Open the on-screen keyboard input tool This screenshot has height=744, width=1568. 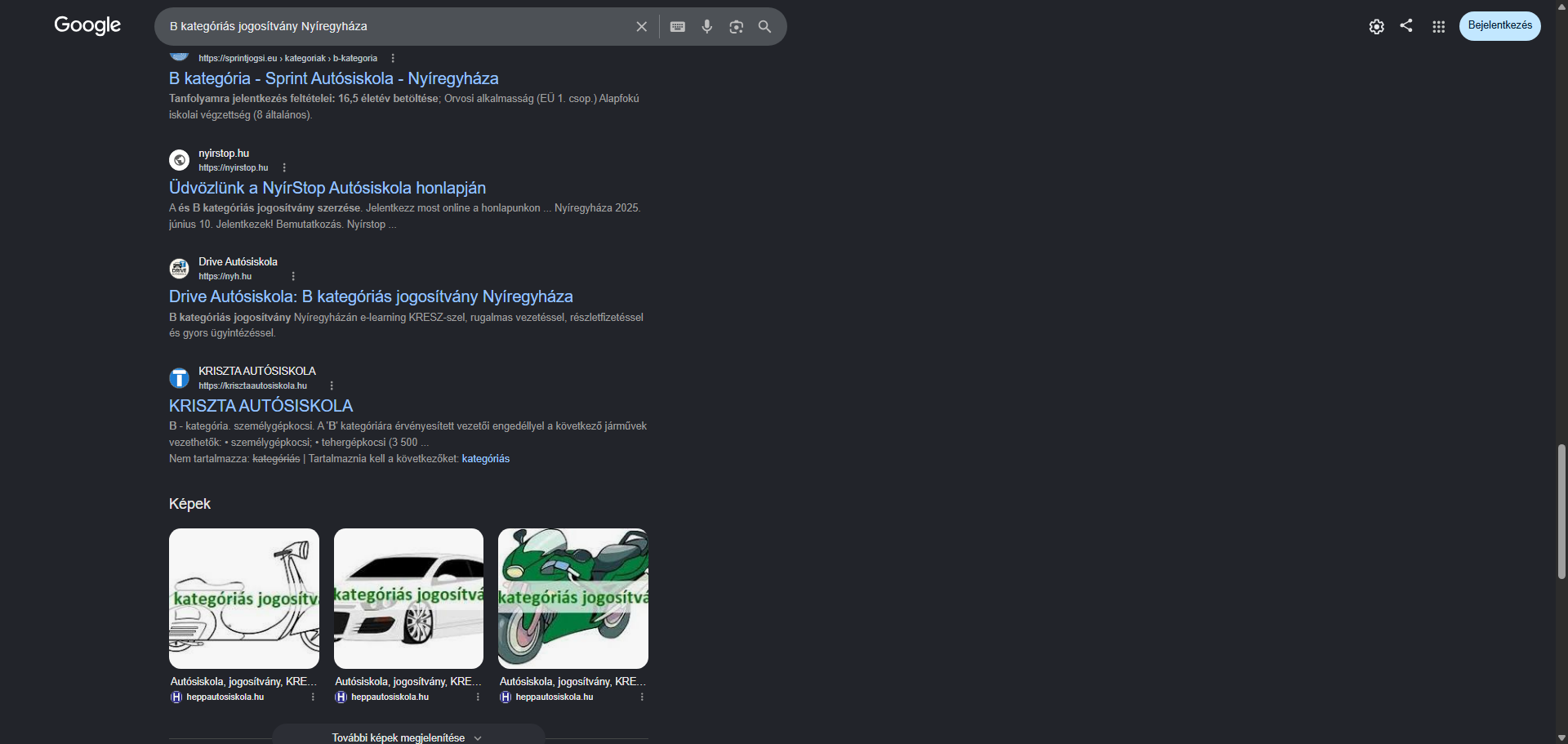coord(678,27)
